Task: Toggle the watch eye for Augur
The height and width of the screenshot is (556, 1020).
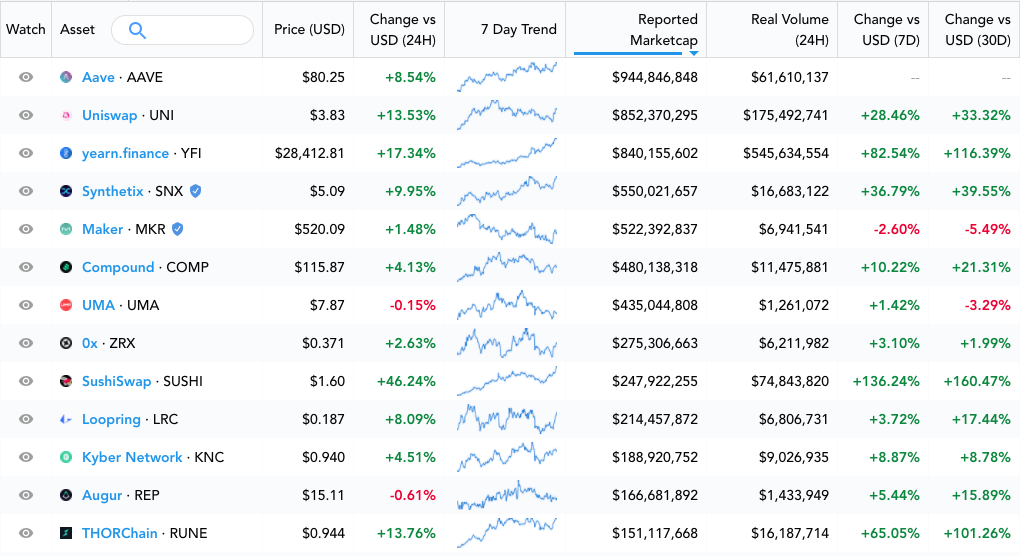Action: pyautogui.click(x=26, y=495)
